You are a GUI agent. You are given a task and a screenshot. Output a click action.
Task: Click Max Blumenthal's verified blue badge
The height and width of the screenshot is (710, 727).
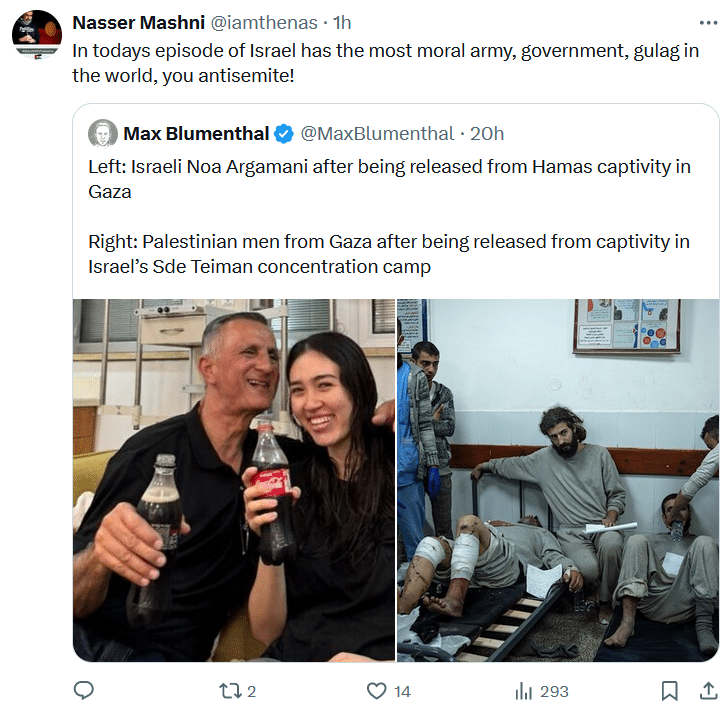283,134
